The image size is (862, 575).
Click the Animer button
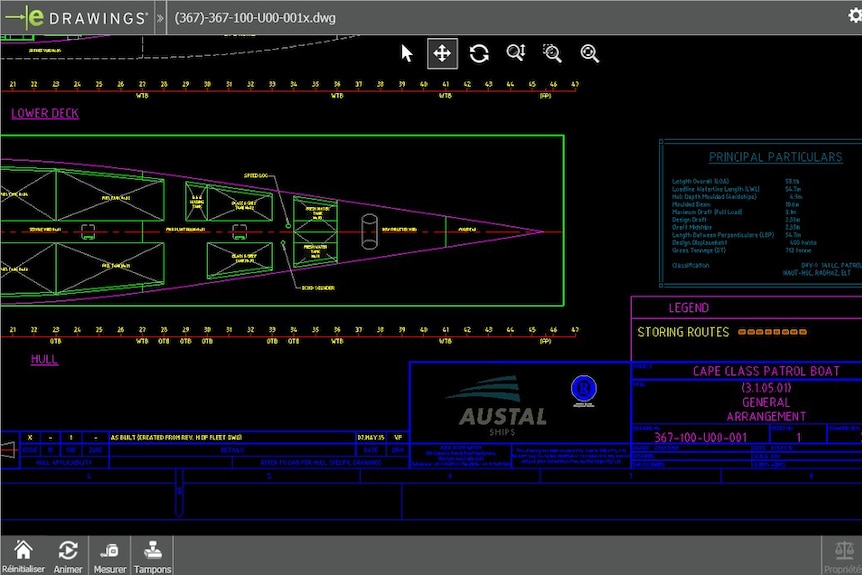(68, 556)
